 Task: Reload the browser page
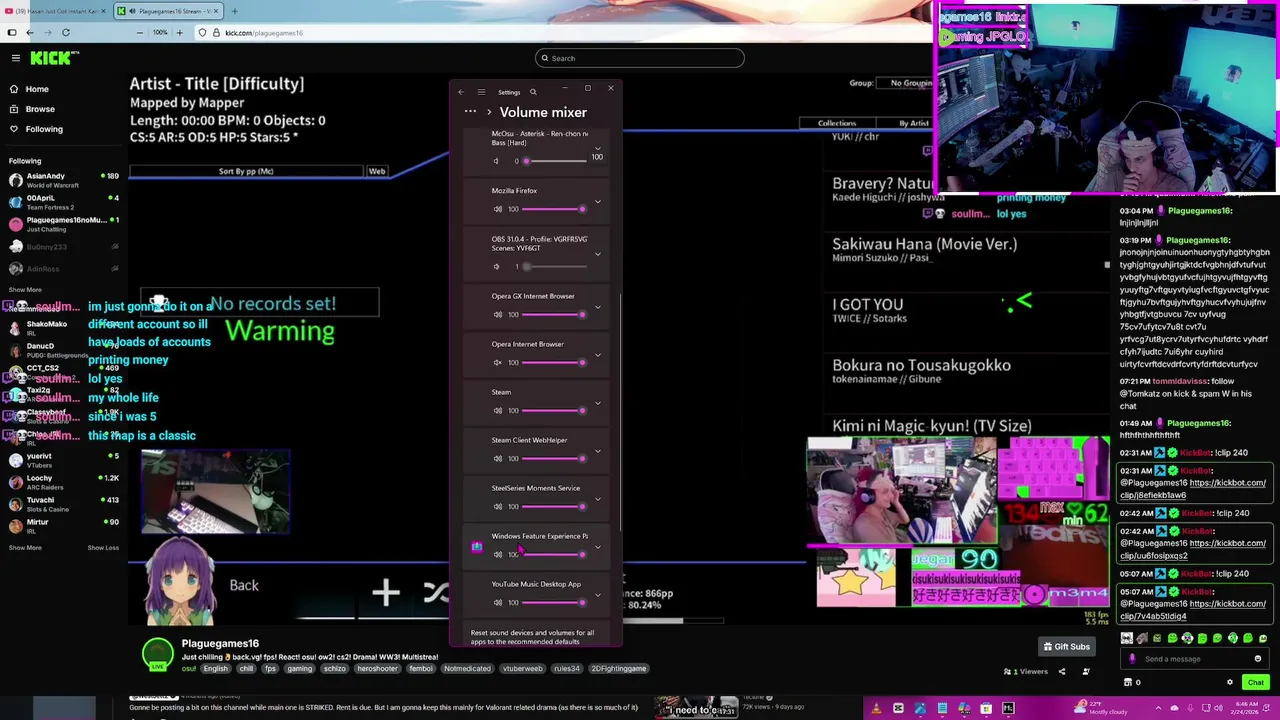(66, 32)
